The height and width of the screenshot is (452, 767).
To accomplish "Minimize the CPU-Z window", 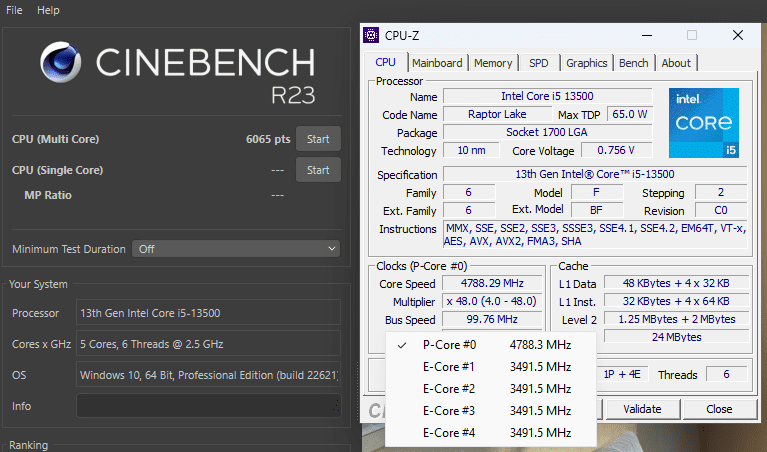I will pyautogui.click(x=647, y=35).
